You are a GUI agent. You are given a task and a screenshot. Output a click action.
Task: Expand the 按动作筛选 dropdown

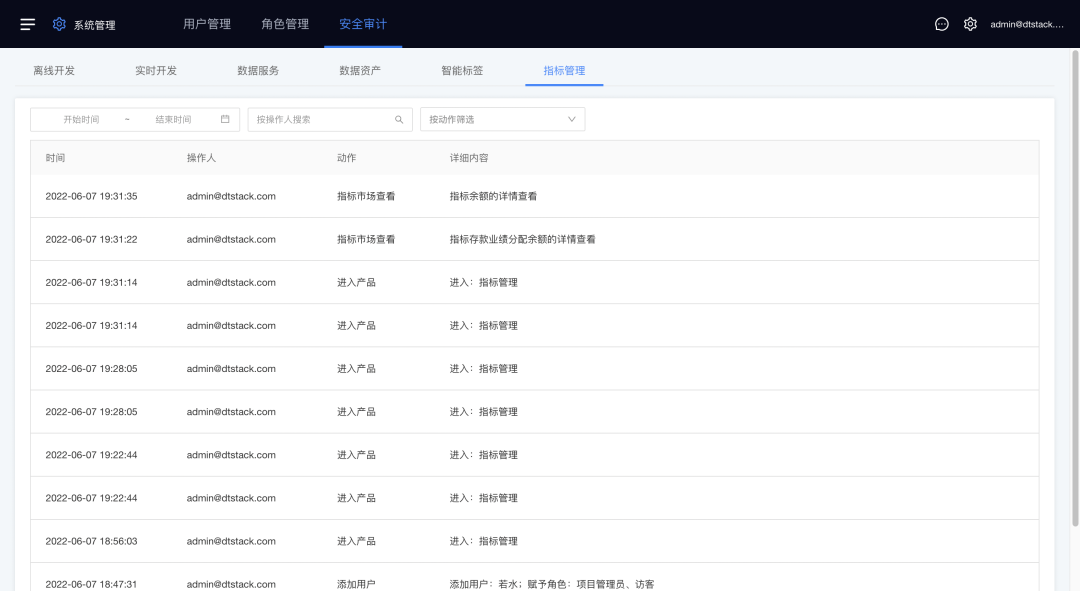click(502, 119)
